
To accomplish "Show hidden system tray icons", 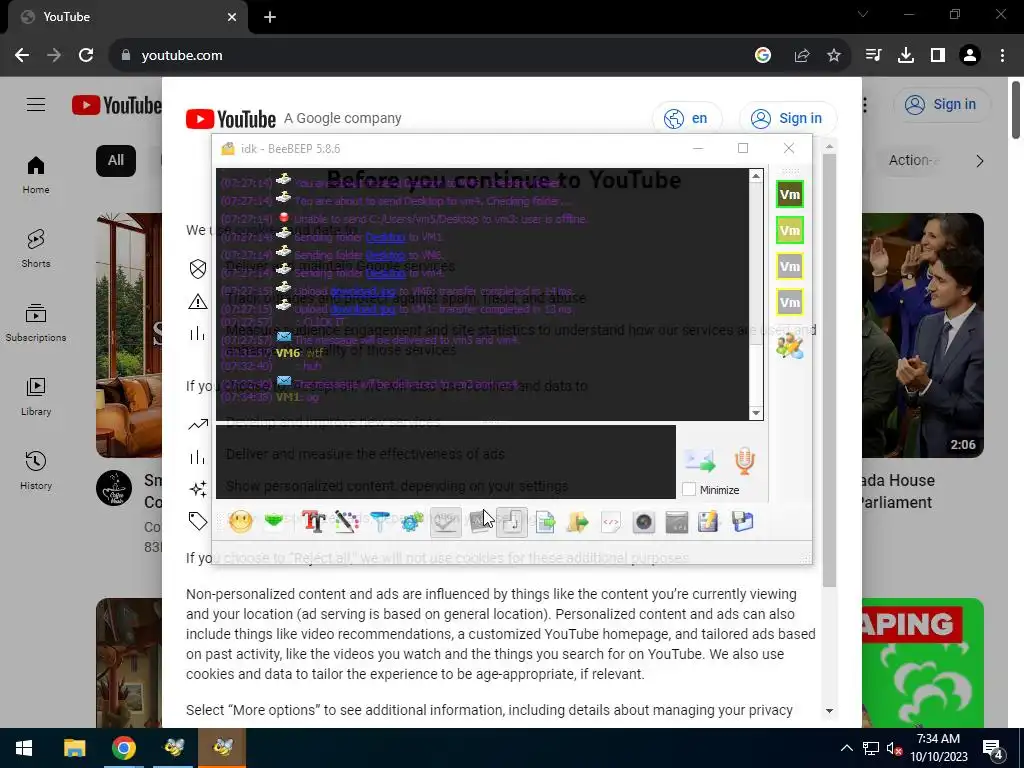I will coord(846,748).
